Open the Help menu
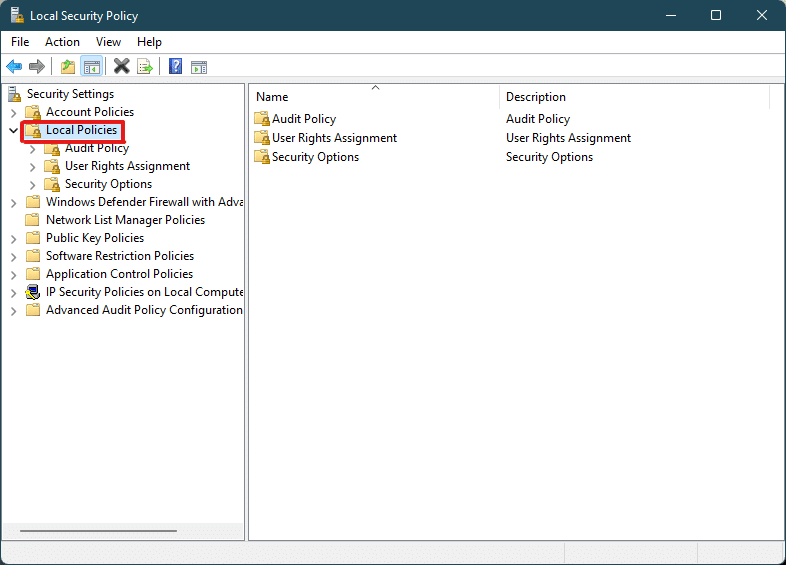This screenshot has width=786, height=565. [149, 42]
